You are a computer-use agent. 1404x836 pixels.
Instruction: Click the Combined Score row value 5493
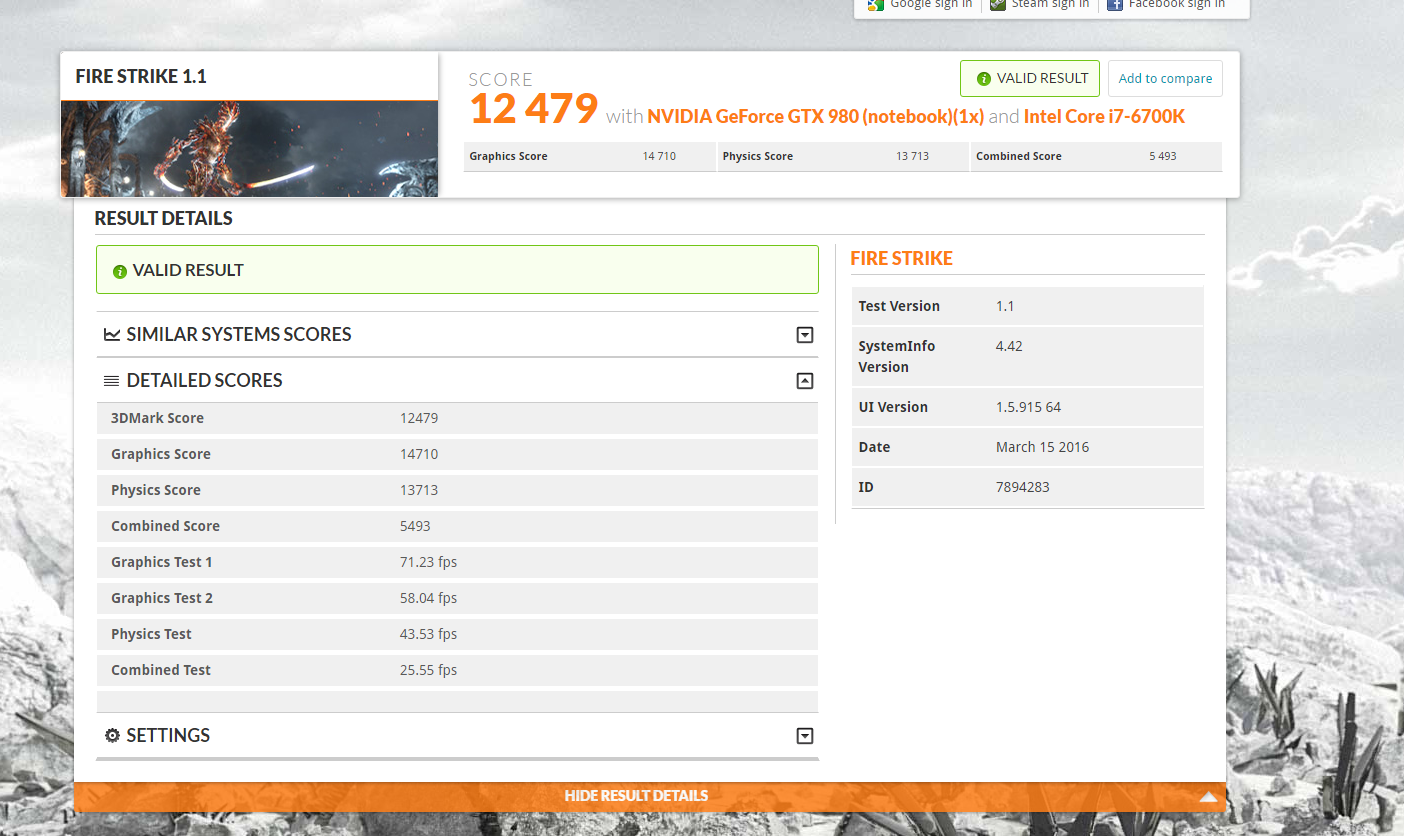[x=415, y=526]
